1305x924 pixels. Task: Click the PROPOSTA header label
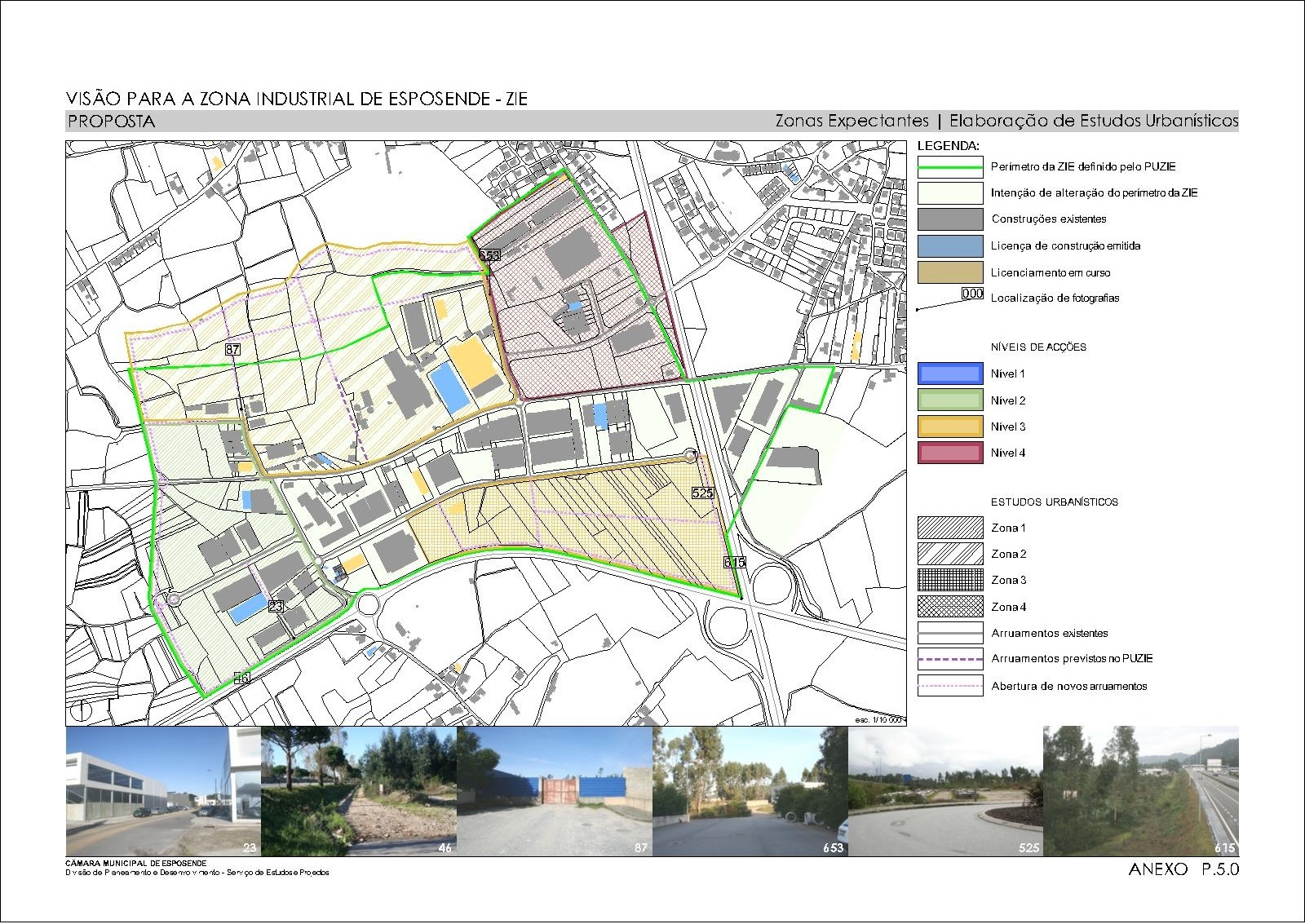(111, 122)
